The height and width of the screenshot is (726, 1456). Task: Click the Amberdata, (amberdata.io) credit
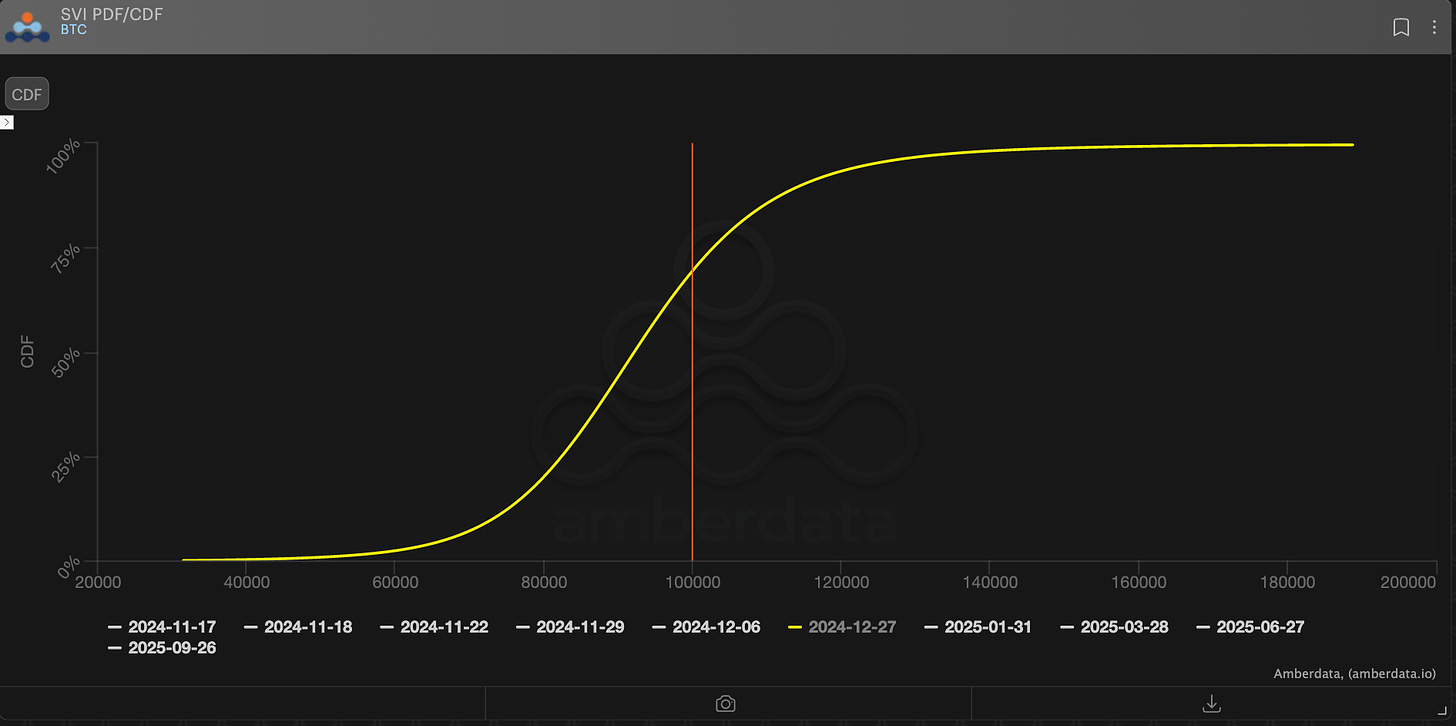point(1355,674)
